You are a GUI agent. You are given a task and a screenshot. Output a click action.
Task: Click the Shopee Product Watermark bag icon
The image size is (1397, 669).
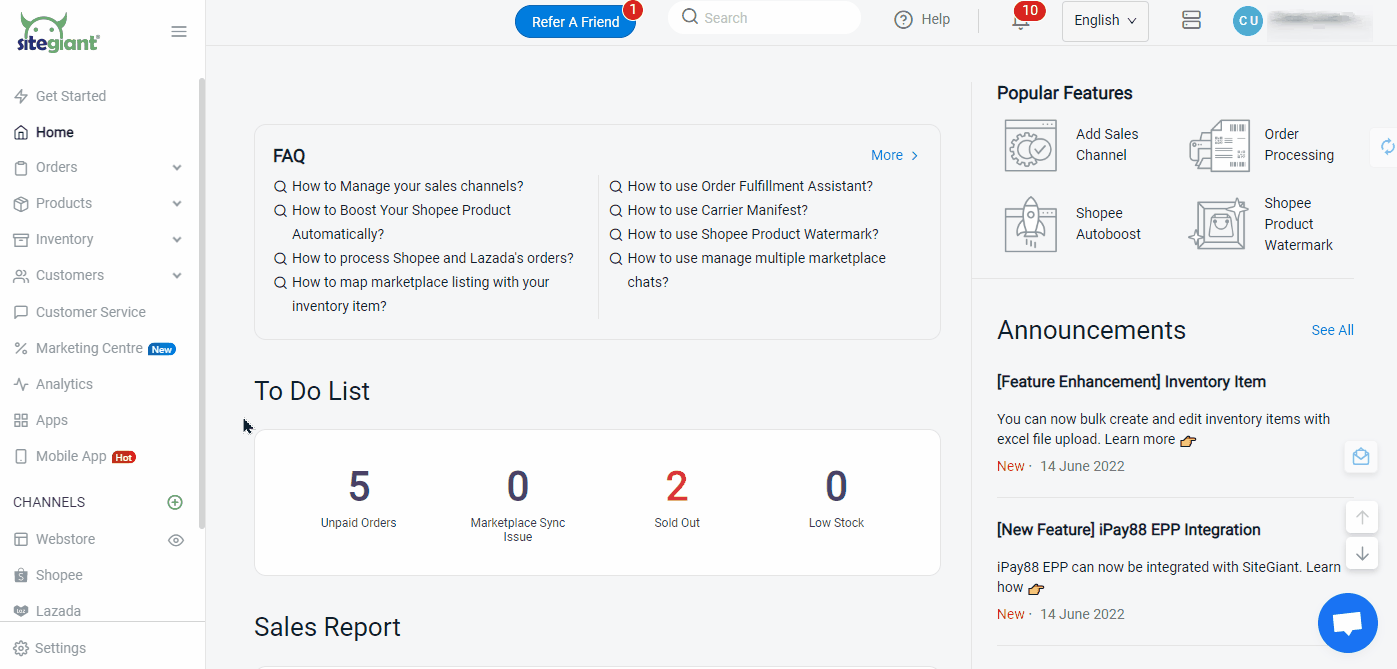(1218, 224)
